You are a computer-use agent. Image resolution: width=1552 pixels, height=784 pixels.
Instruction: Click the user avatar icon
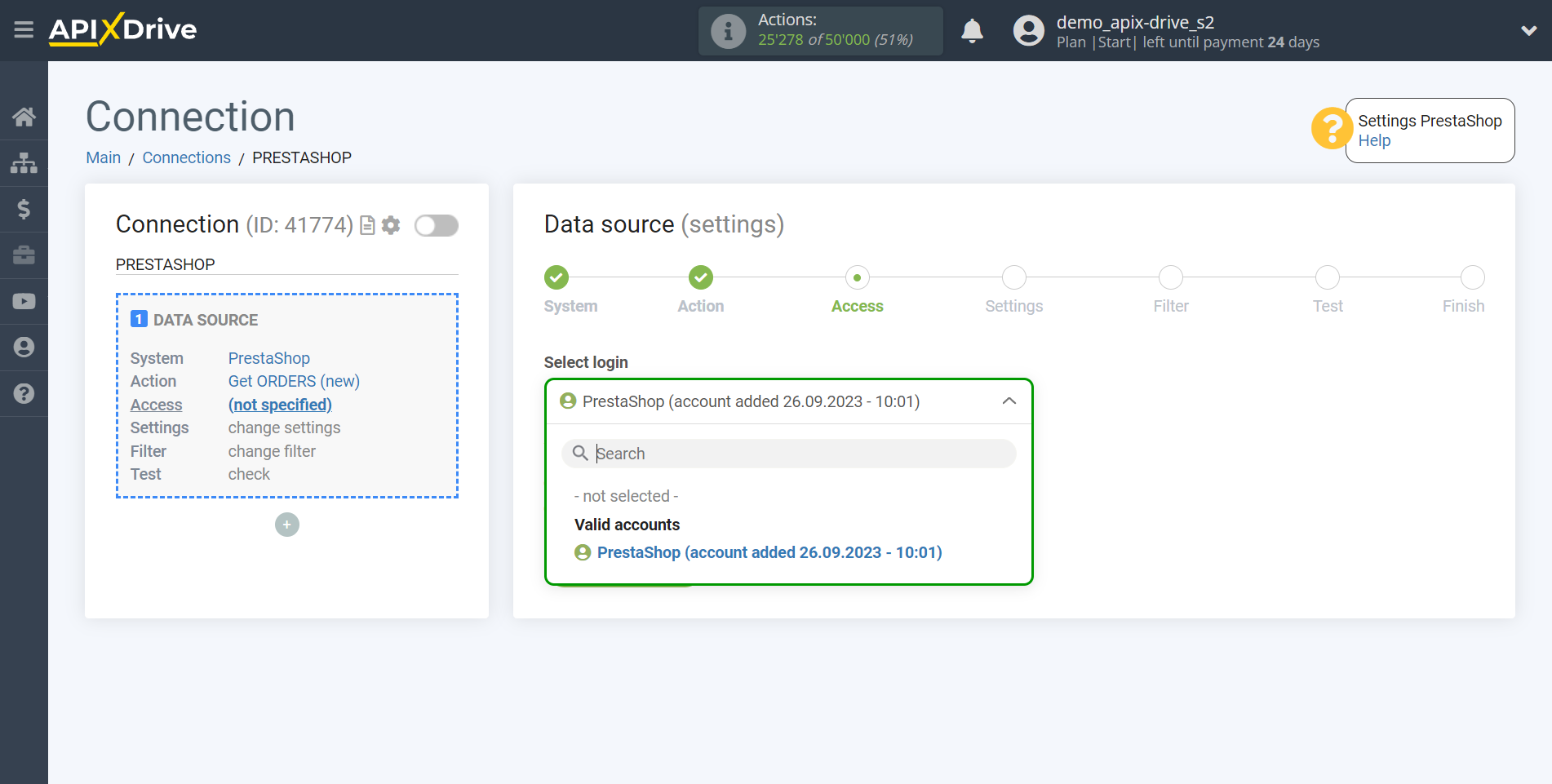[x=1028, y=31]
